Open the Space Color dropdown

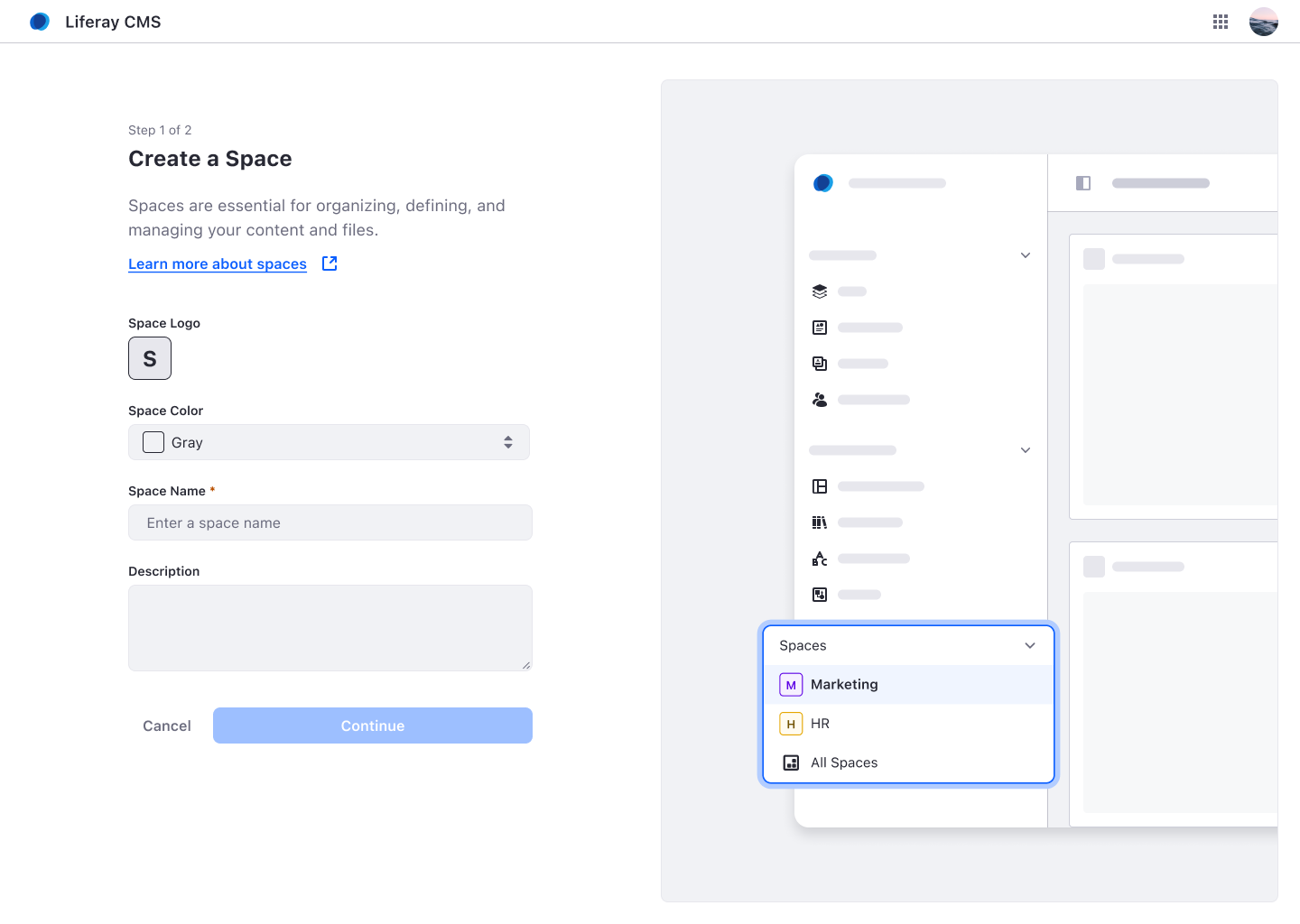329,442
